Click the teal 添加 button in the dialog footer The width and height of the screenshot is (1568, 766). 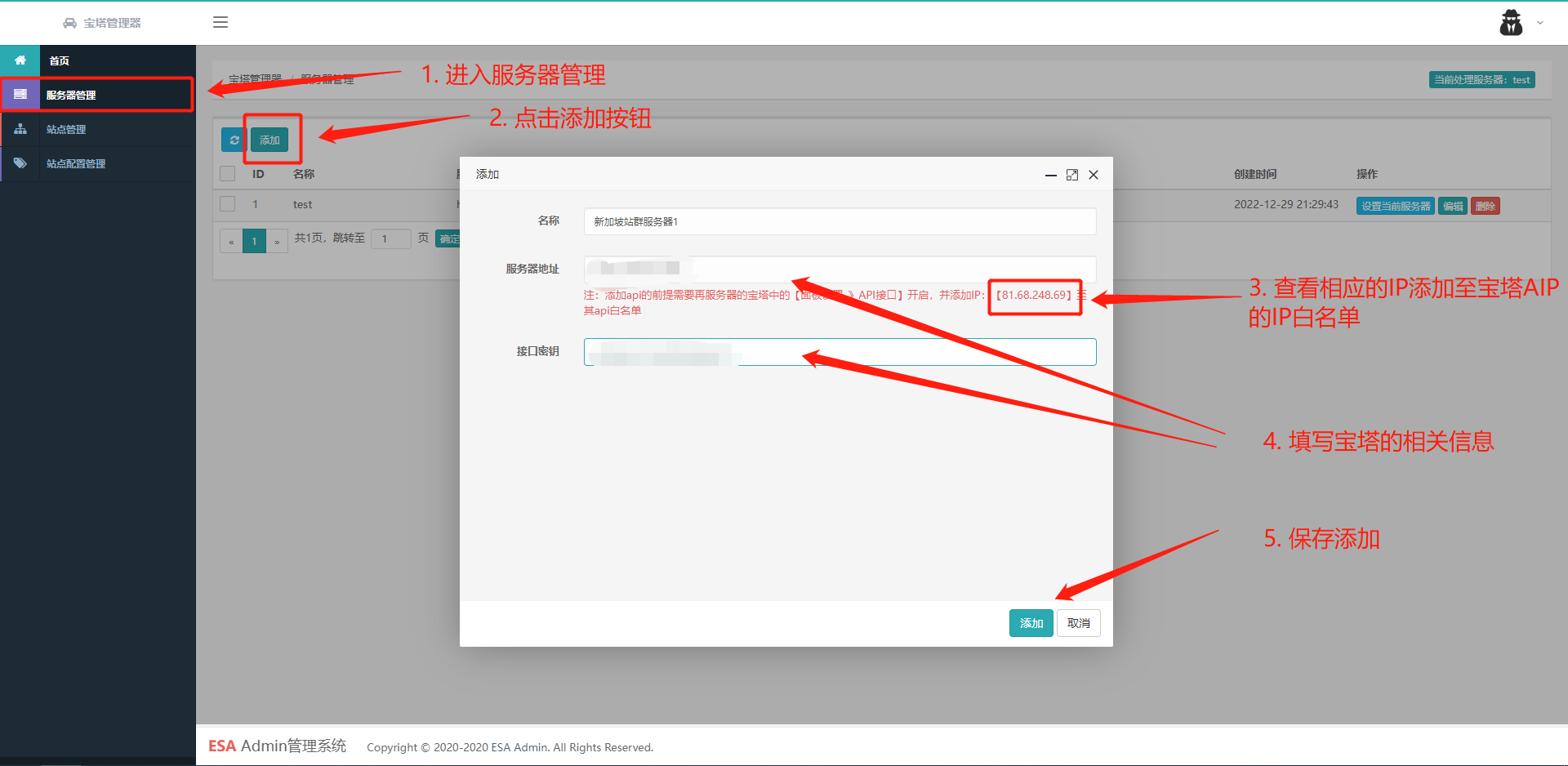[x=1031, y=623]
